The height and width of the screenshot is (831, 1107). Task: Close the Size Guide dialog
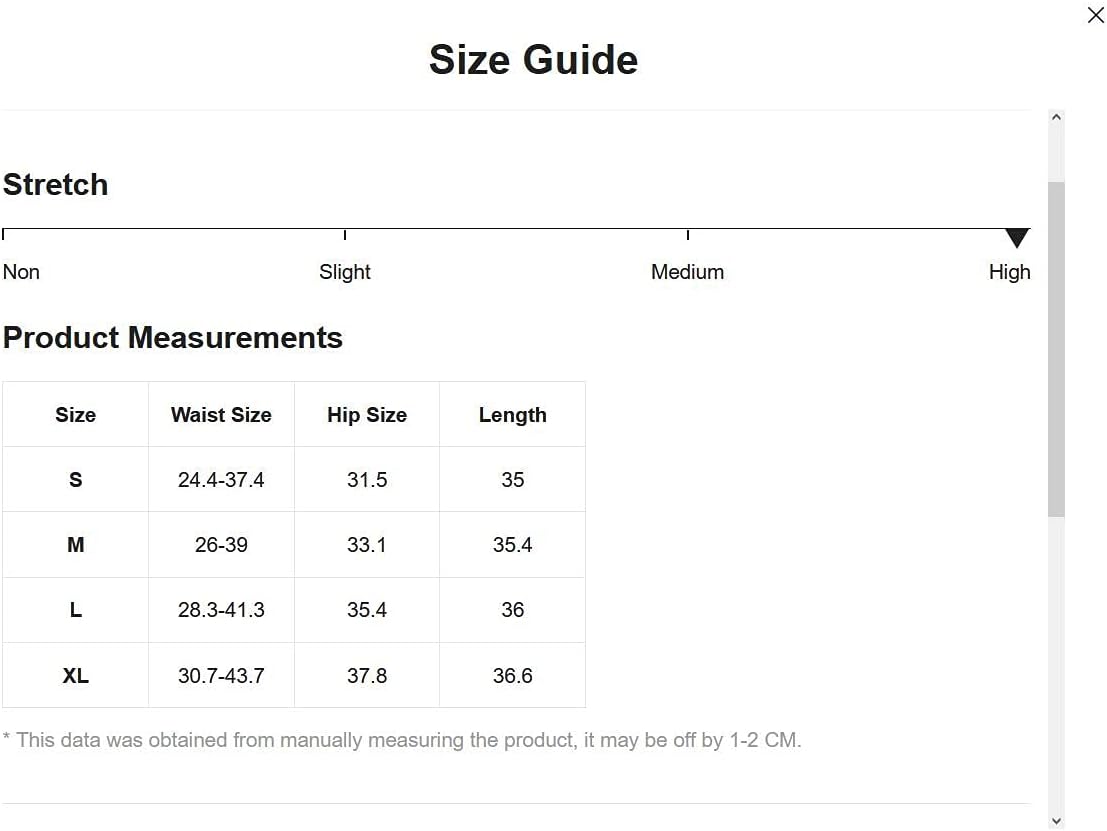click(x=1095, y=16)
